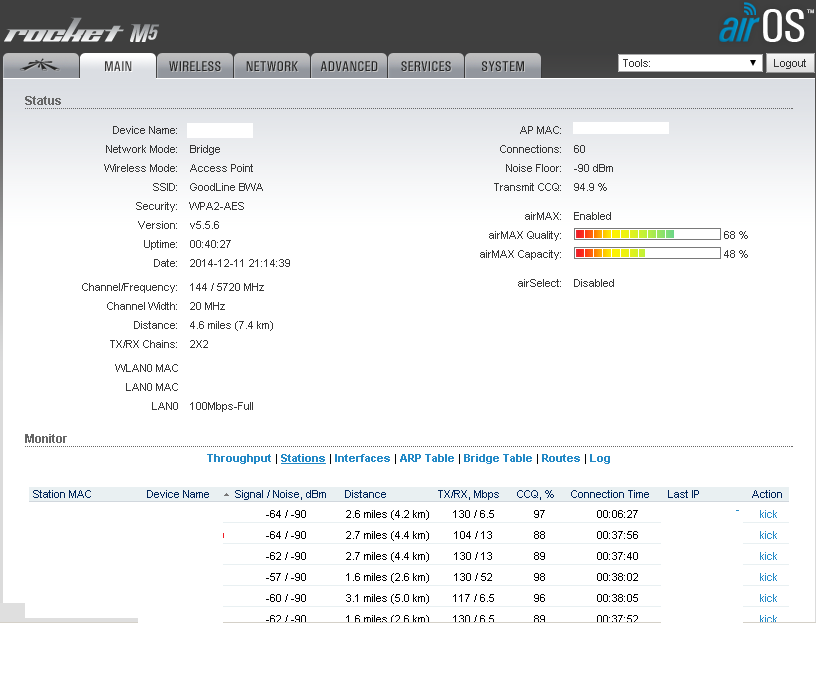818x690 pixels.
Task: Open the SERVICES tab
Action: [426, 66]
